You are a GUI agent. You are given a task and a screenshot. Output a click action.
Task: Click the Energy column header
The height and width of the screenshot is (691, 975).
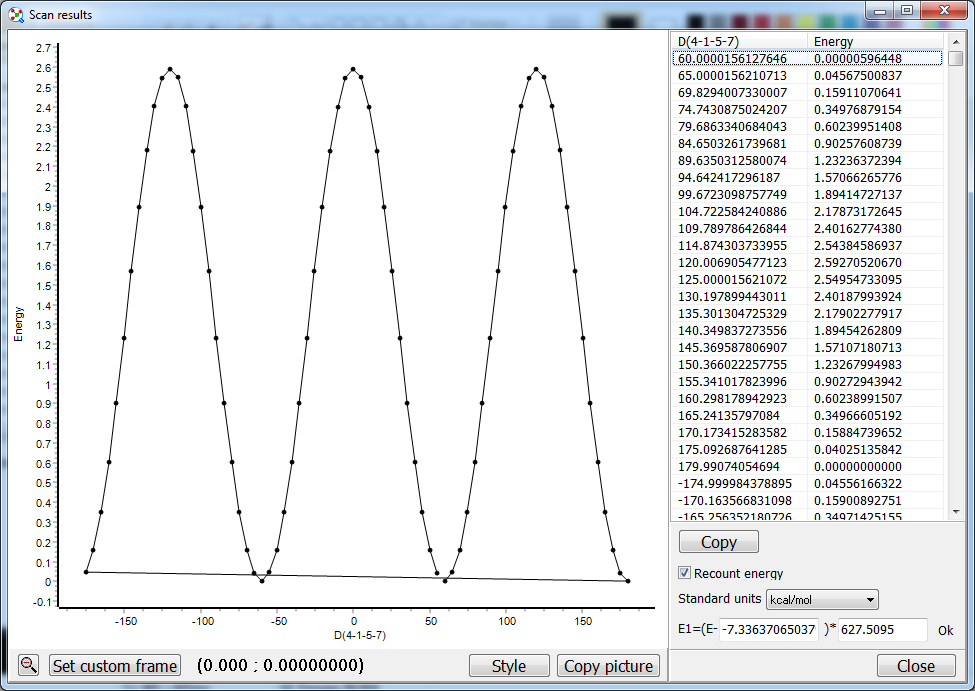click(x=875, y=41)
